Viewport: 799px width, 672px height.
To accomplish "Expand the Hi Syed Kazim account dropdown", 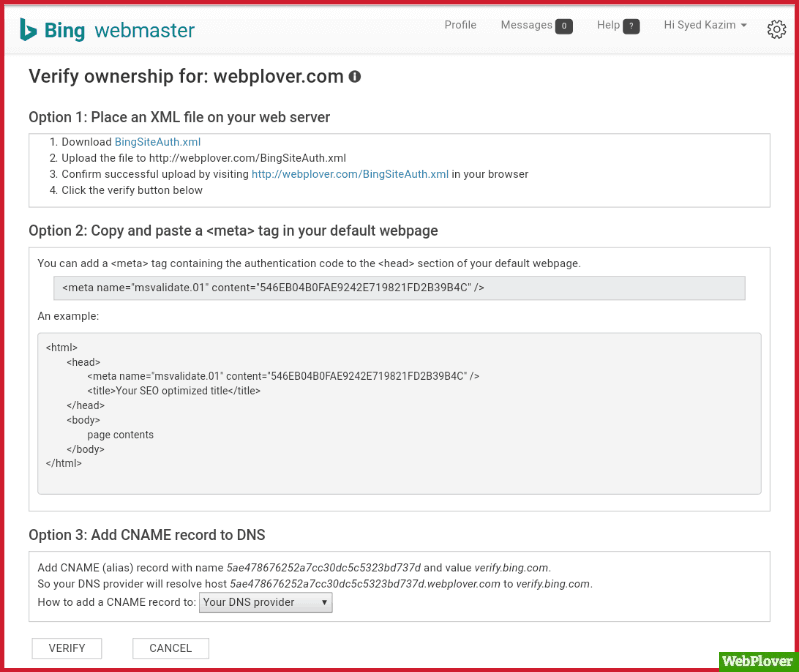I will tap(705, 25).
